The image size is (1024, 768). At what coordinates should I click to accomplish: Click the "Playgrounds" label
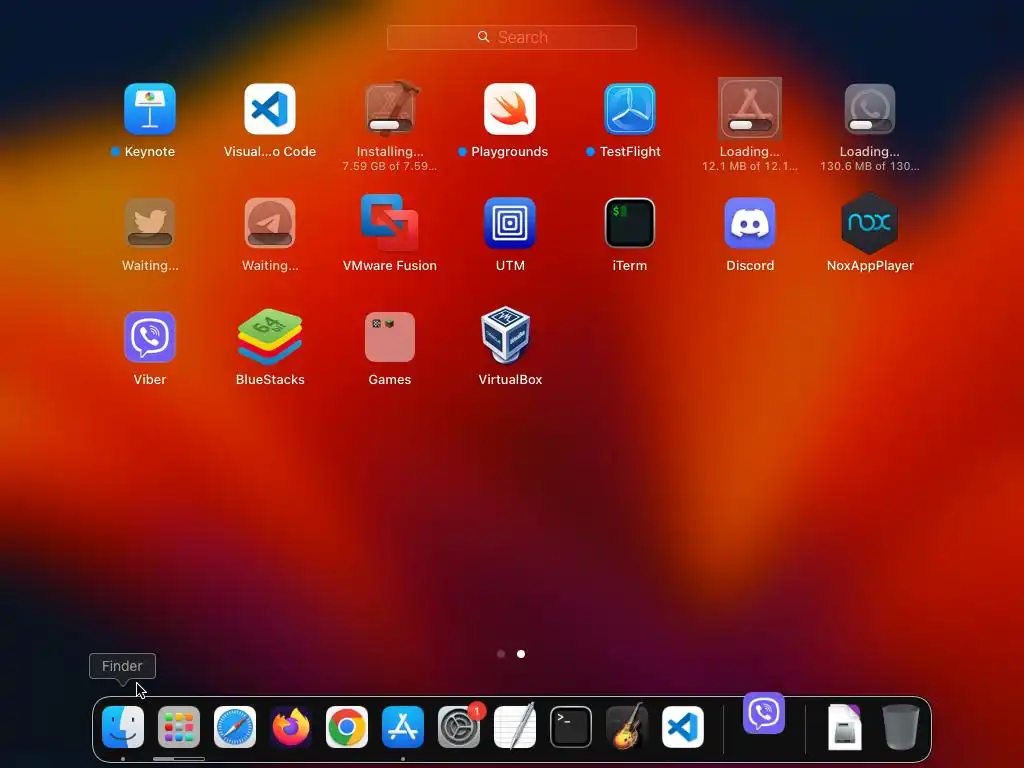pyautogui.click(x=509, y=152)
